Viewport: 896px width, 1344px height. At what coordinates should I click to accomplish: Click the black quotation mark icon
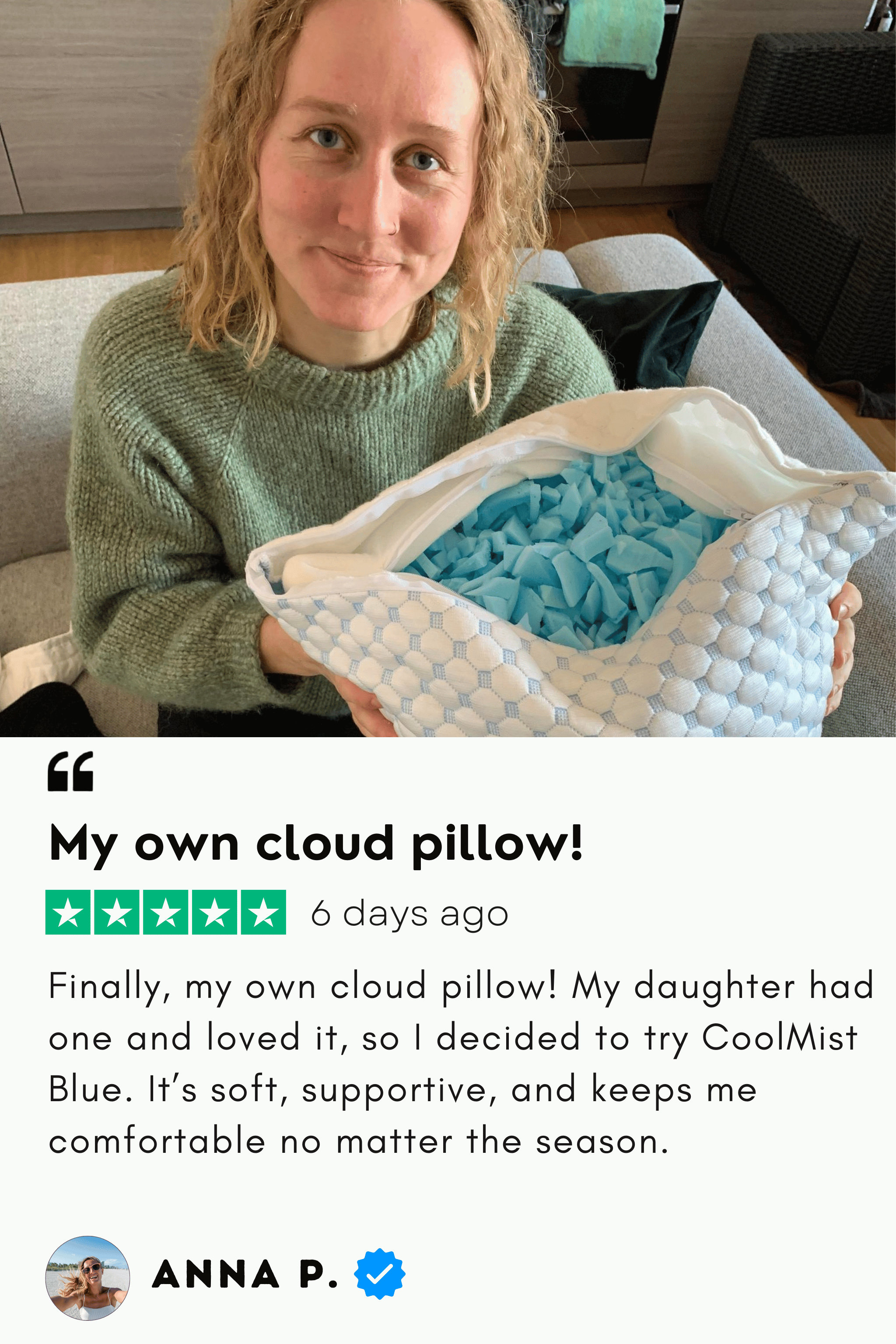[x=70, y=771]
